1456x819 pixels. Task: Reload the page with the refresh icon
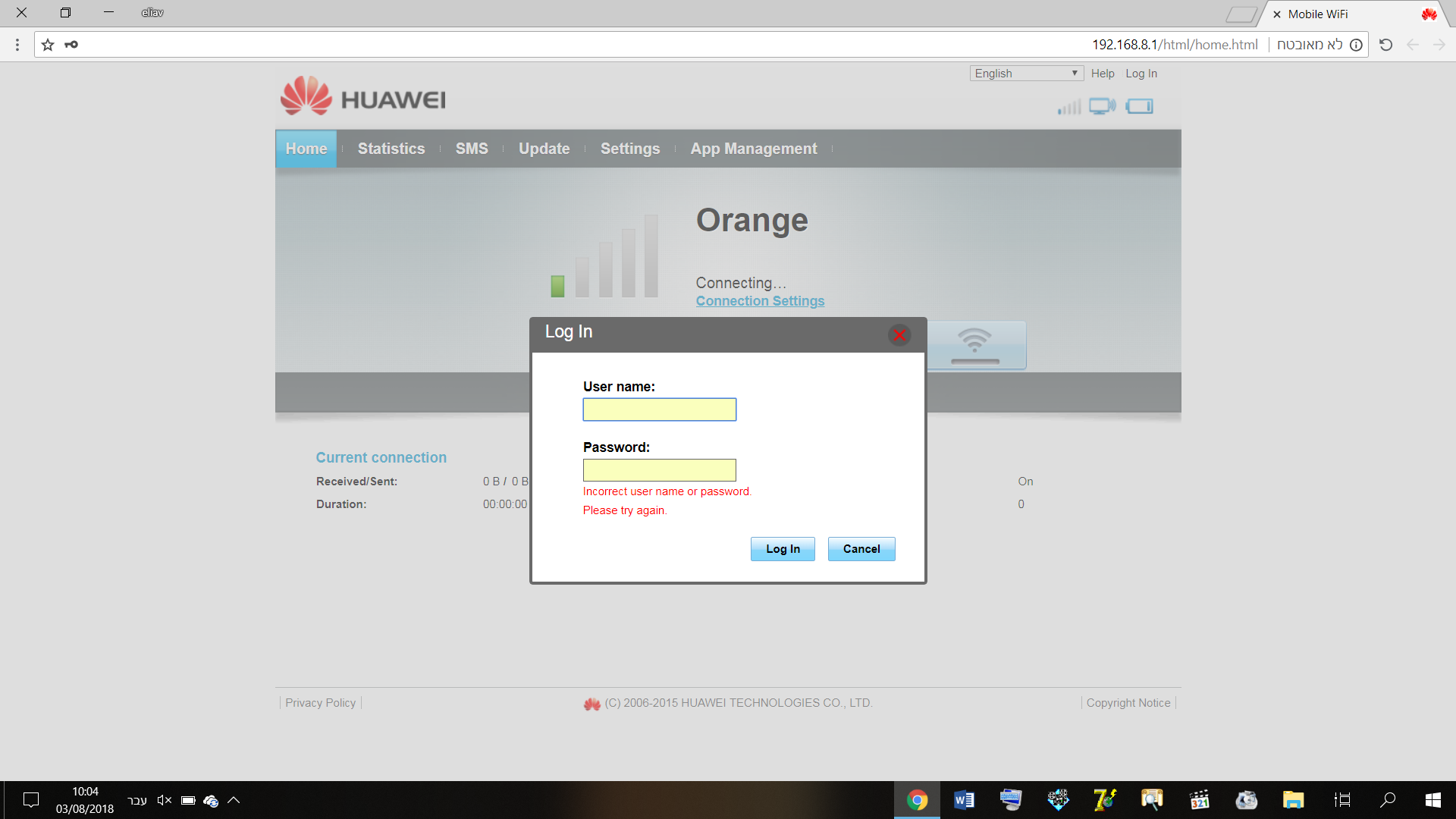click(x=1385, y=45)
